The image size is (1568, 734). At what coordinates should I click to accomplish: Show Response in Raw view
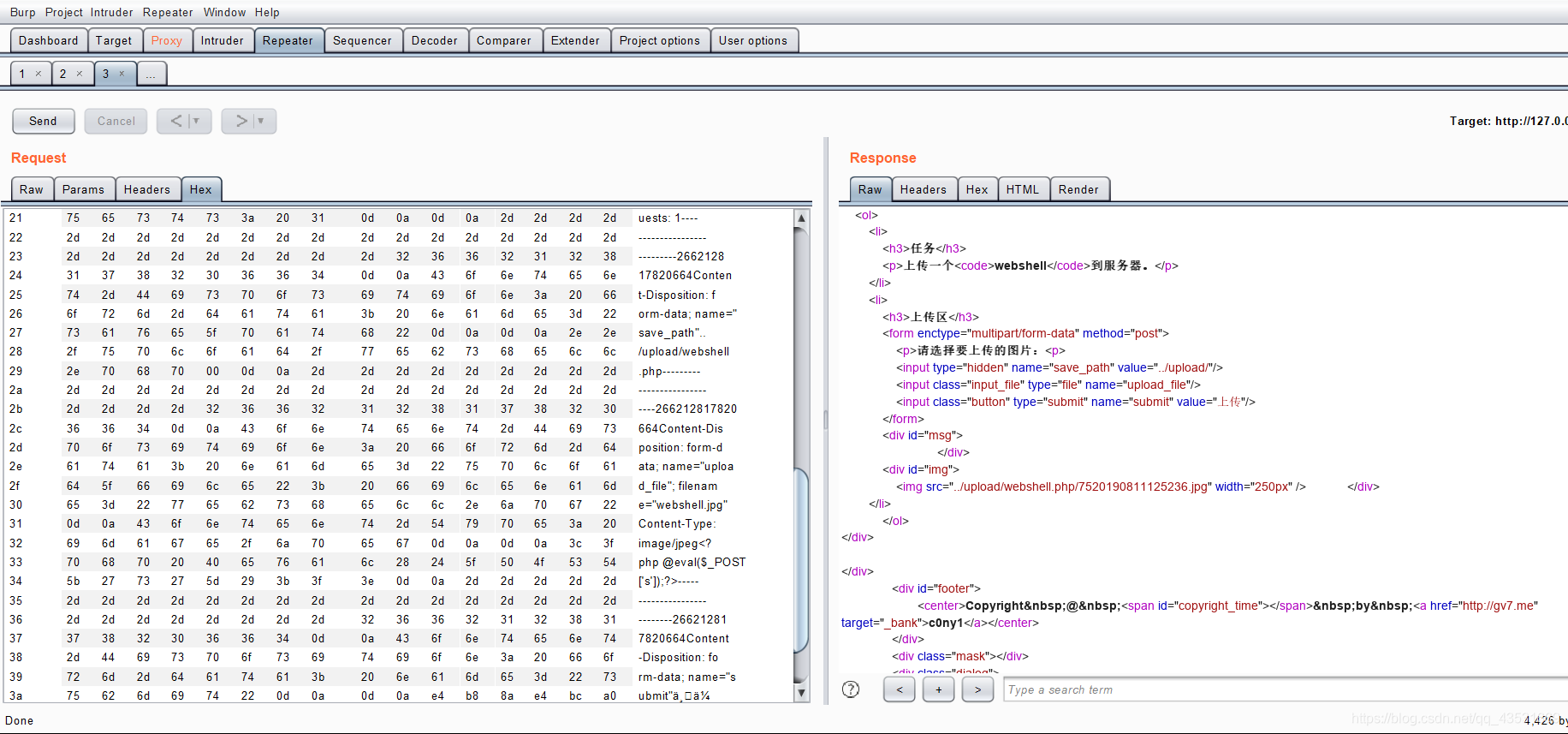(870, 189)
